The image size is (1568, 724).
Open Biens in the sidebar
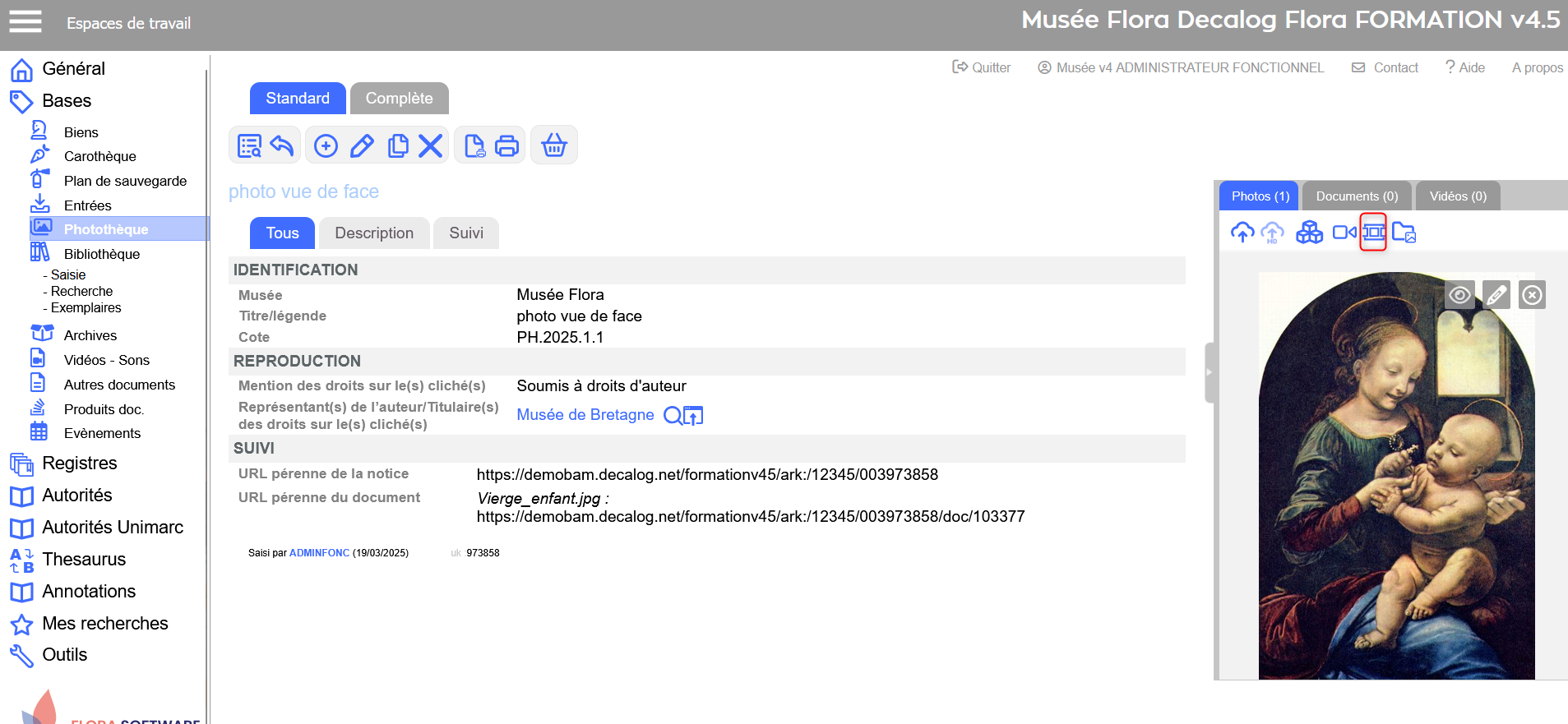pyautogui.click(x=81, y=132)
